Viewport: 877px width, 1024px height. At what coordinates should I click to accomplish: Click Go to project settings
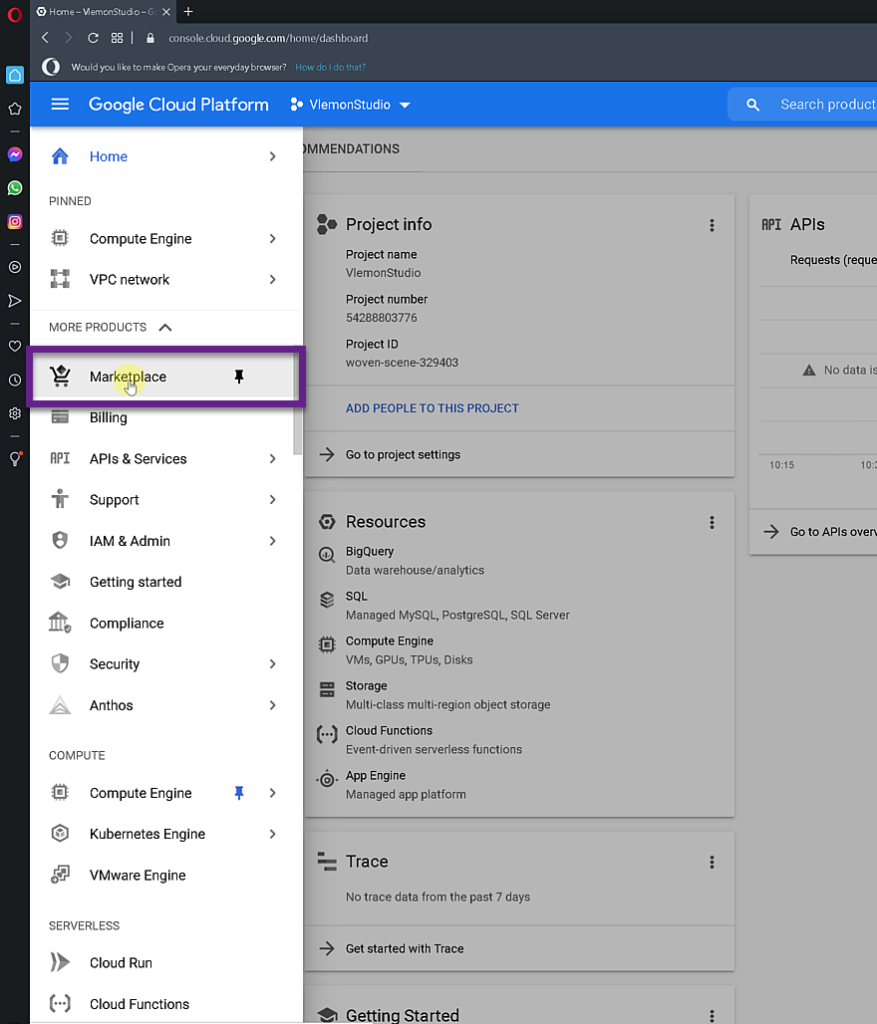[403, 455]
